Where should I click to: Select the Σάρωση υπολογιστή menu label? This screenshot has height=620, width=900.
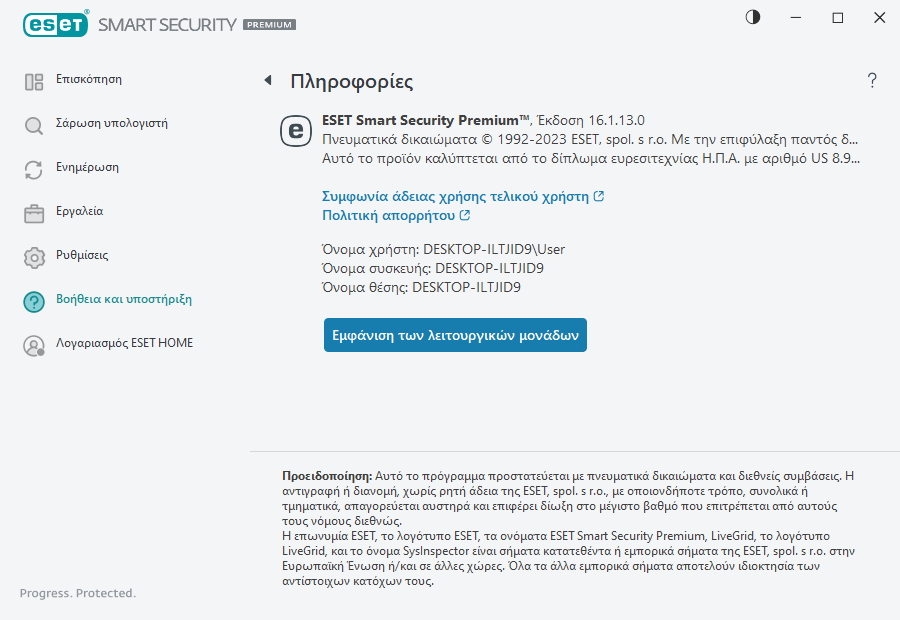click(x=111, y=124)
